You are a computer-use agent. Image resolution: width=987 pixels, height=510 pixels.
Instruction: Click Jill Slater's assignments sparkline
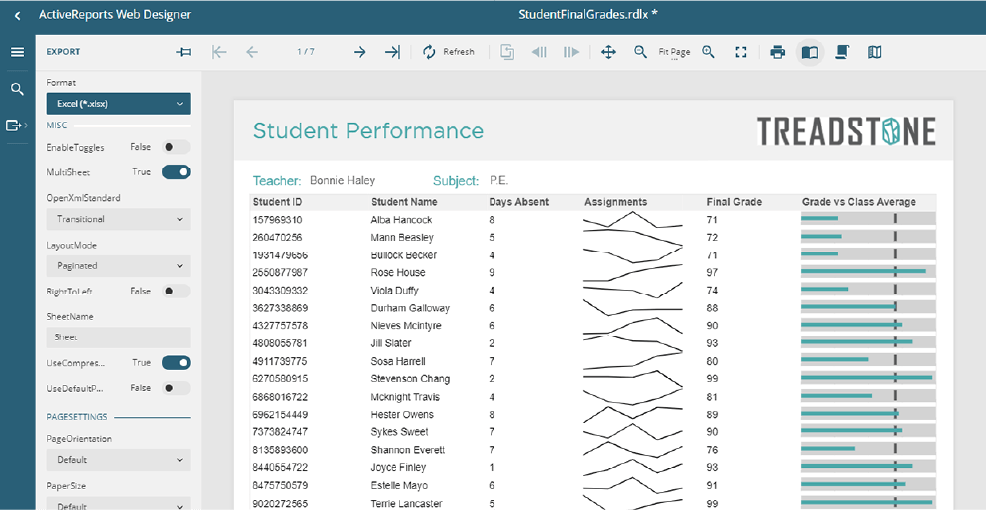coord(633,343)
